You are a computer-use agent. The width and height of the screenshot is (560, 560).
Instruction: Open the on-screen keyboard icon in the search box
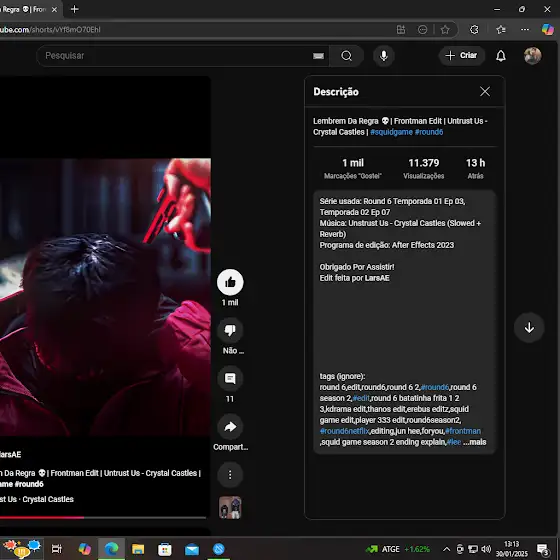click(318, 56)
